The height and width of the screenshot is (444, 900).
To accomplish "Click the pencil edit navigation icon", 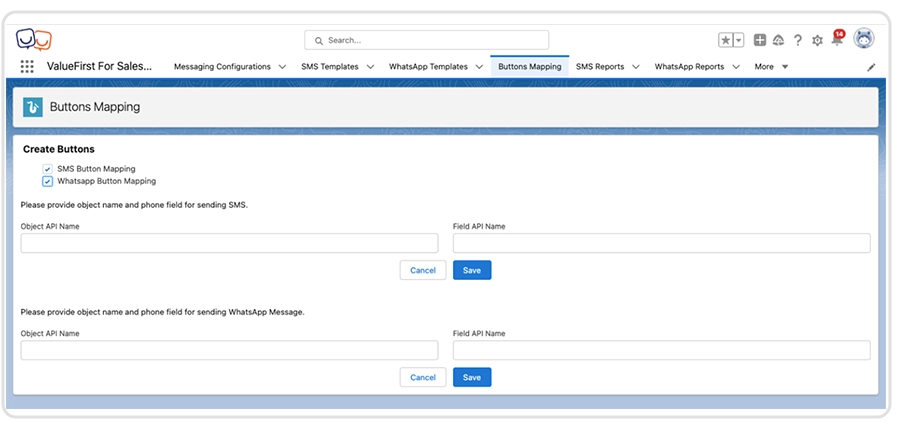I will pyautogui.click(x=870, y=67).
